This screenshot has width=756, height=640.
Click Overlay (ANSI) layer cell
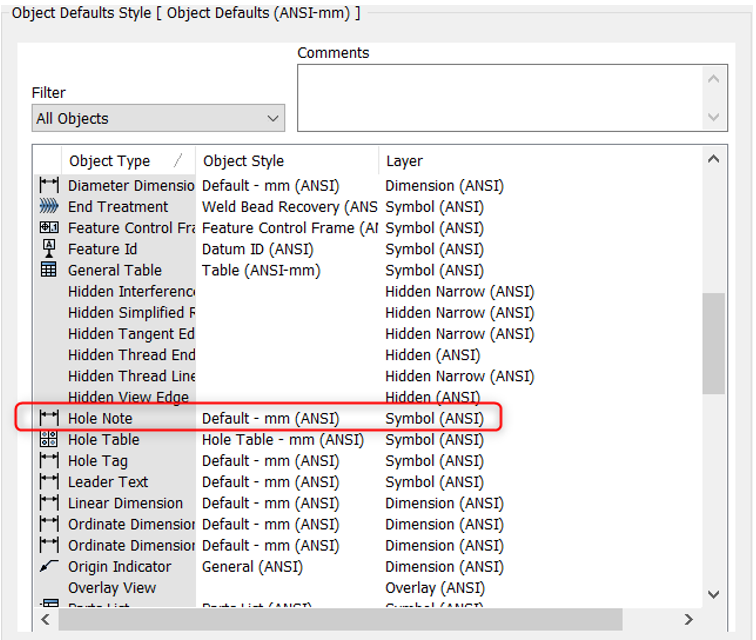click(435, 588)
